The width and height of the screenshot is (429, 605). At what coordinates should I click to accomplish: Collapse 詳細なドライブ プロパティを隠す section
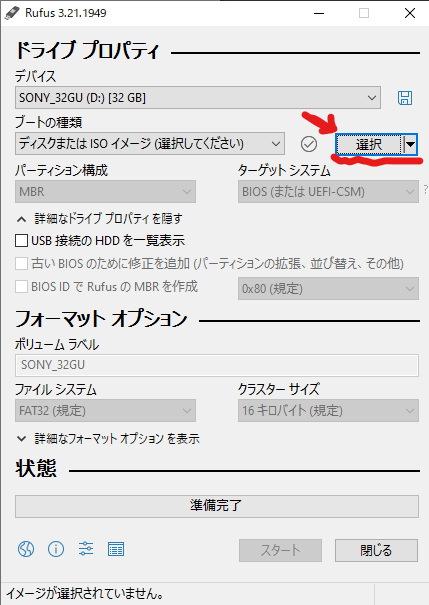tap(100, 219)
